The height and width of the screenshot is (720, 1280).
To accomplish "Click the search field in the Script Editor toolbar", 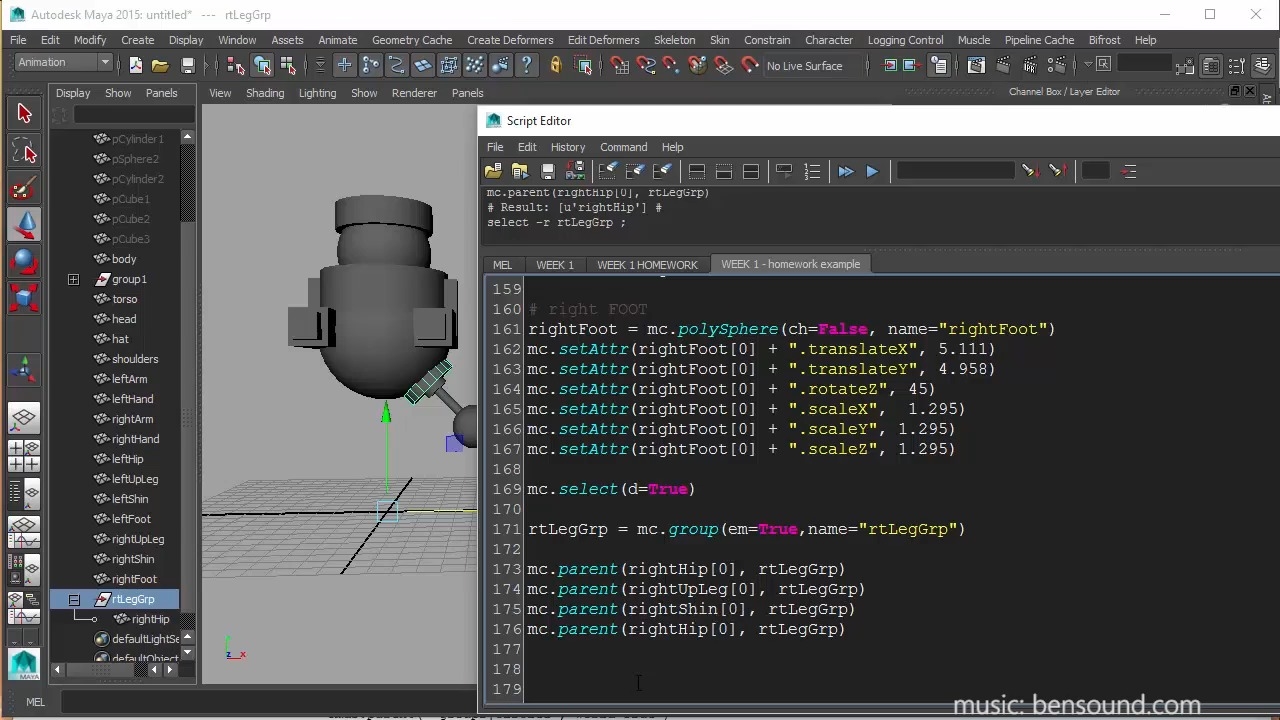I will click(955, 171).
